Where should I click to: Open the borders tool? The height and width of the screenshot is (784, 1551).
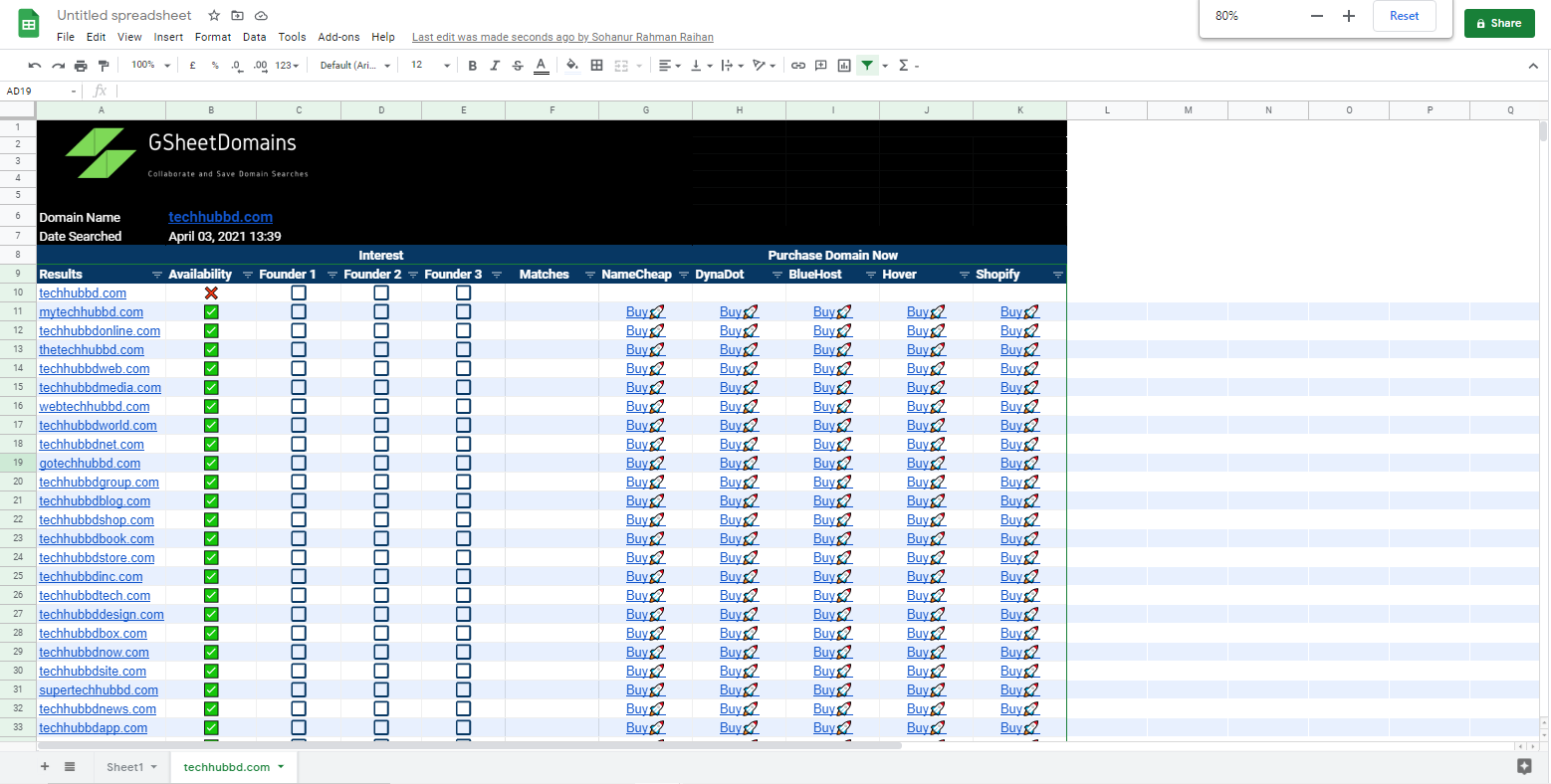(596, 66)
